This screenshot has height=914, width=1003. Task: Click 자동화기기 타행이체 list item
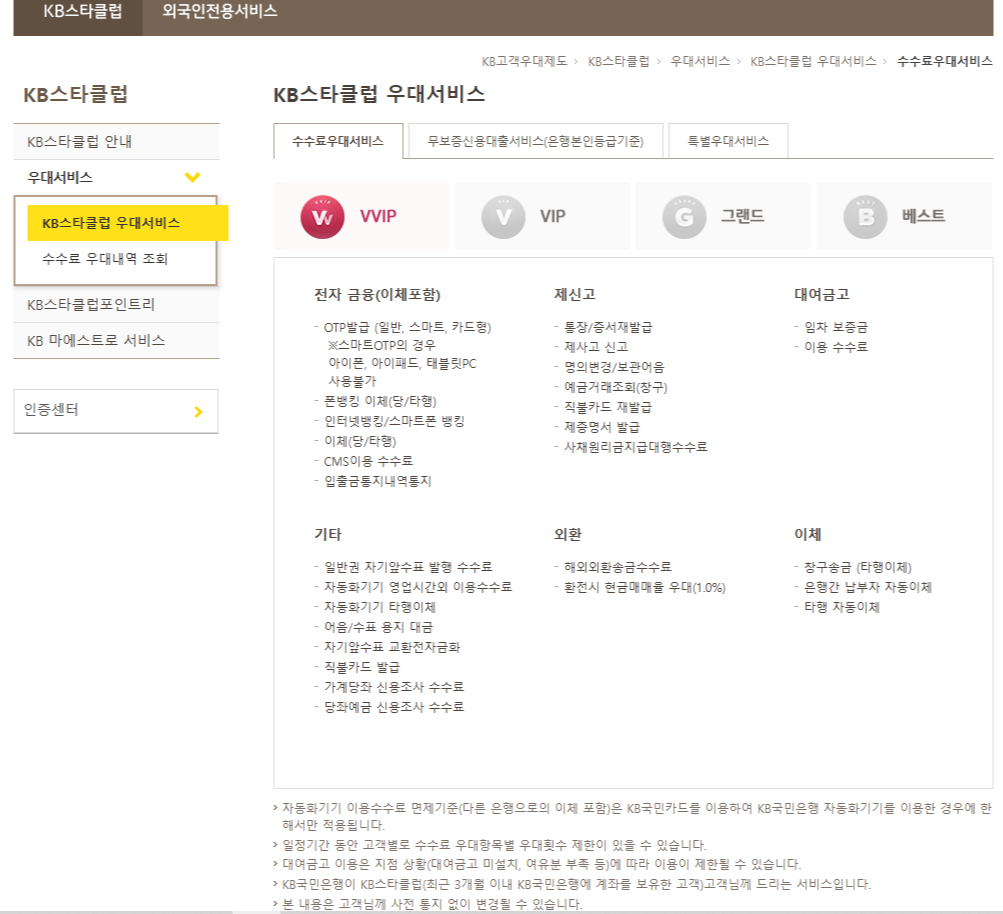(379, 607)
